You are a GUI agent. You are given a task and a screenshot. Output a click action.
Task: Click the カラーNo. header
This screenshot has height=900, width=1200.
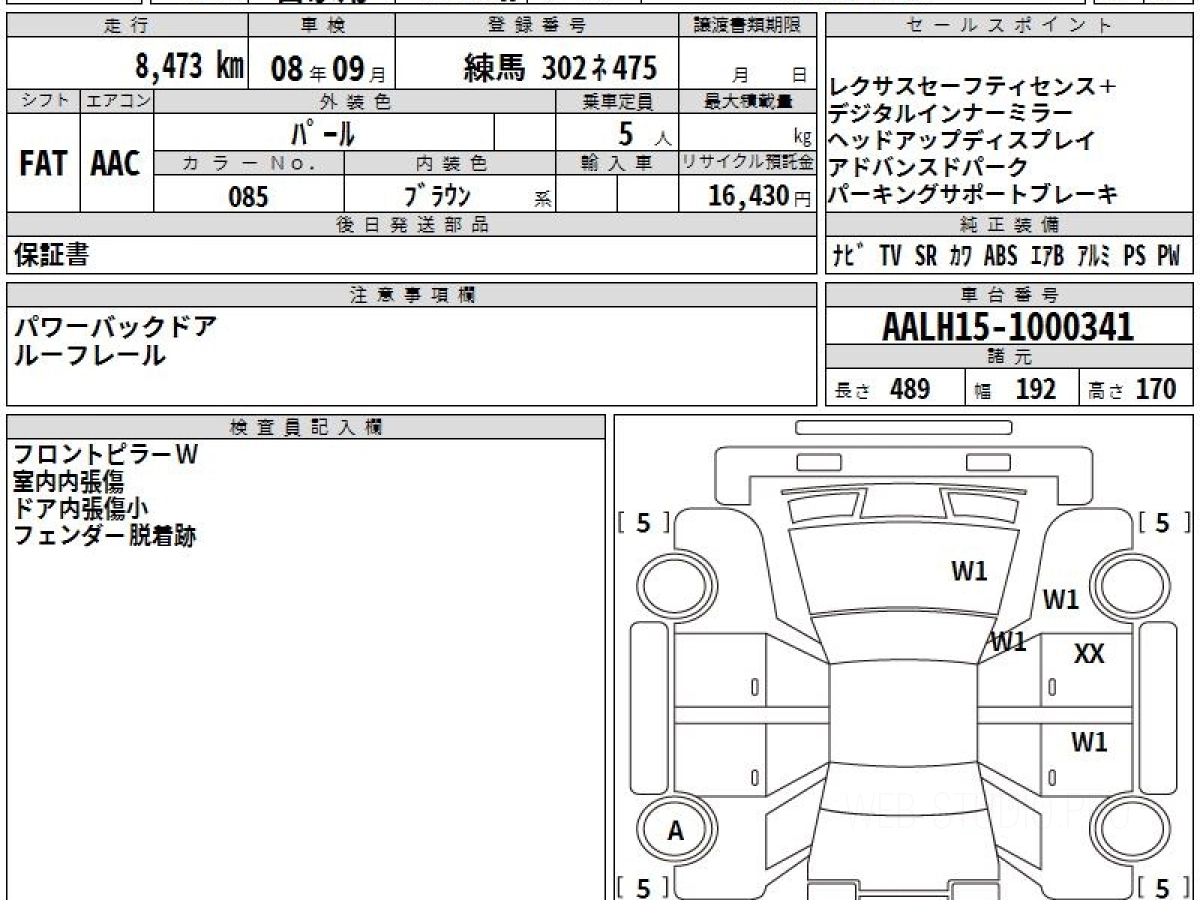[x=249, y=163]
